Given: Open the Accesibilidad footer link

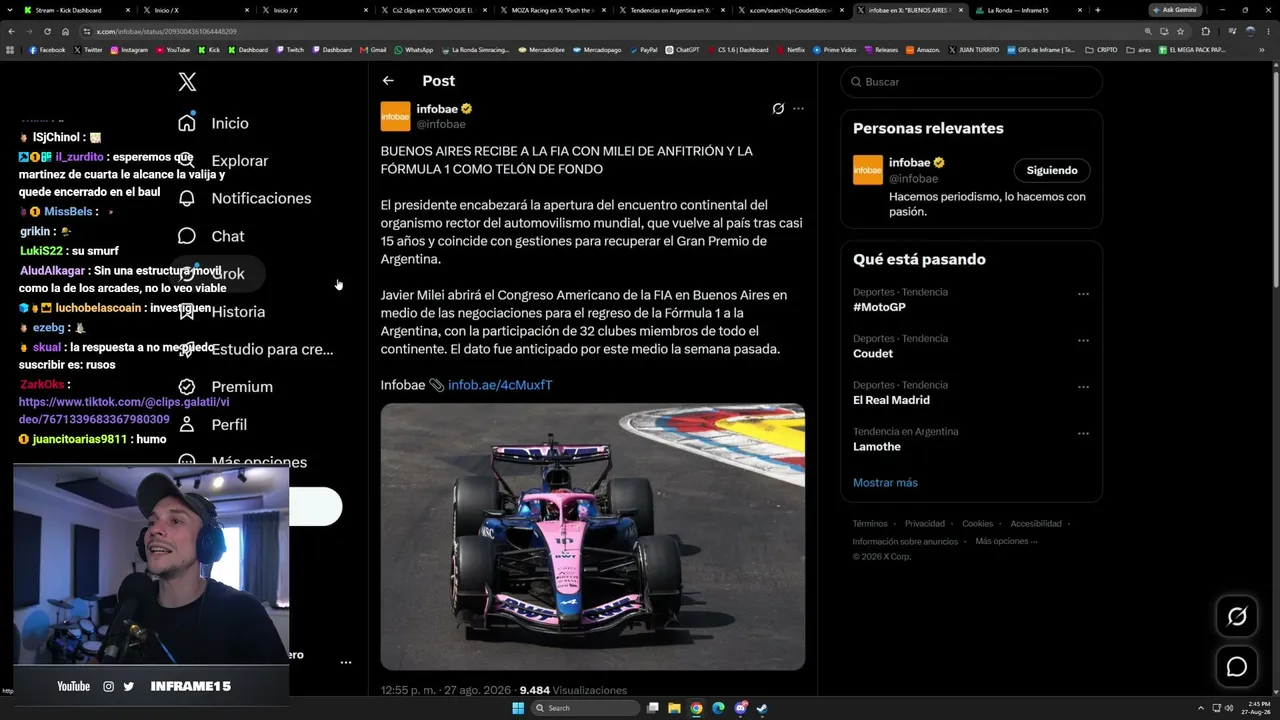Looking at the screenshot, I should (1036, 523).
